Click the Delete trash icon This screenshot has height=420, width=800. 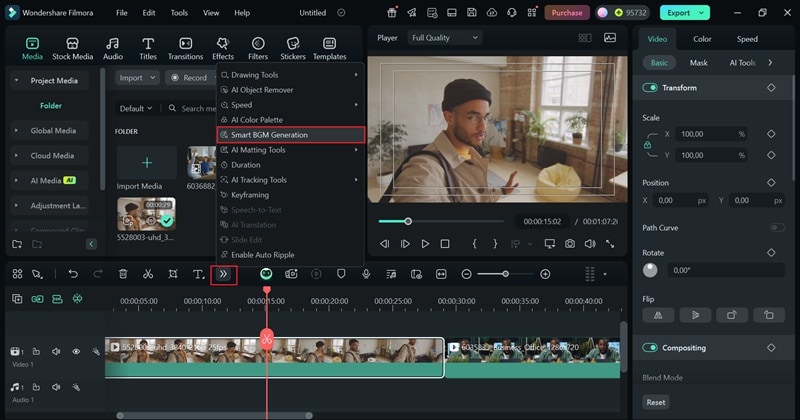point(123,274)
